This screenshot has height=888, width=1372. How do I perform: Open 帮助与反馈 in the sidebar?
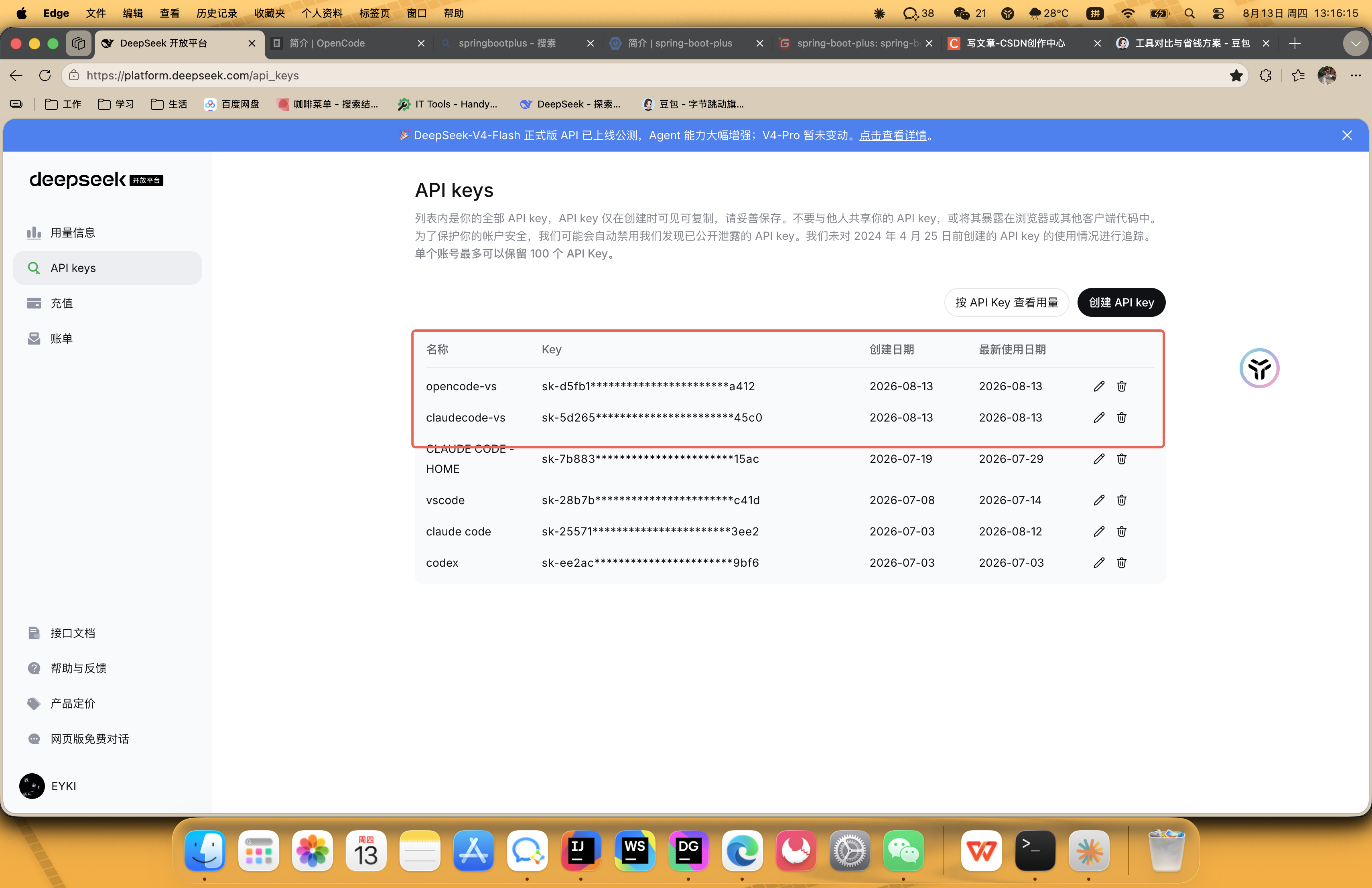(x=107, y=669)
